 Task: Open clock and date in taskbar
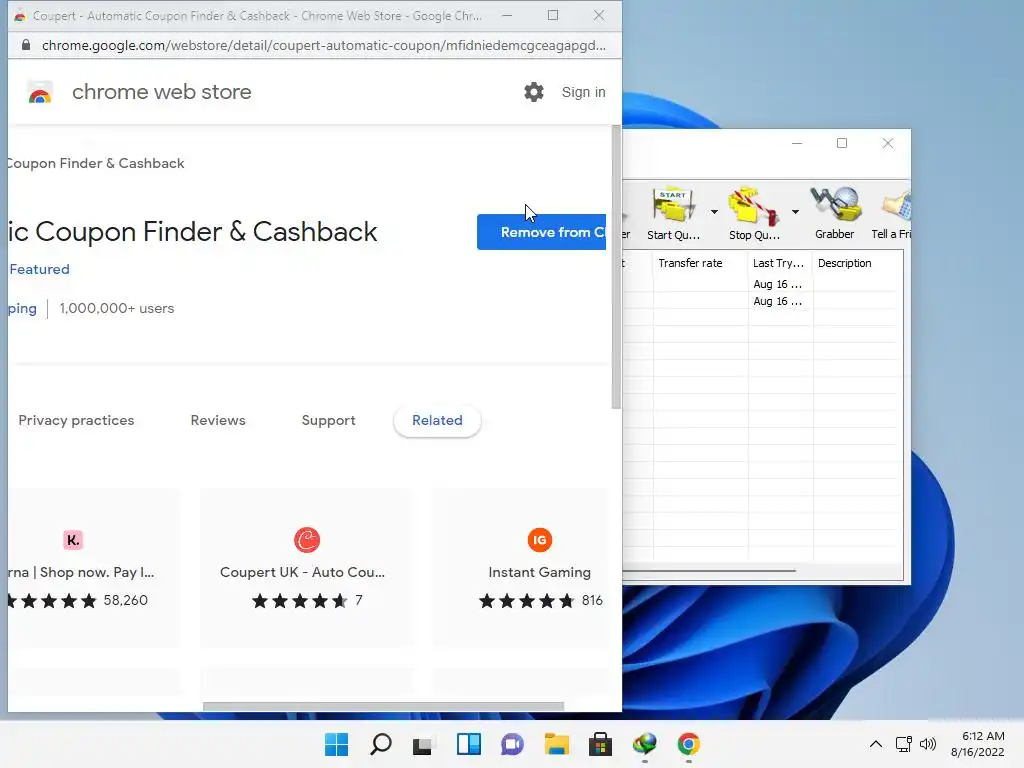(978, 744)
